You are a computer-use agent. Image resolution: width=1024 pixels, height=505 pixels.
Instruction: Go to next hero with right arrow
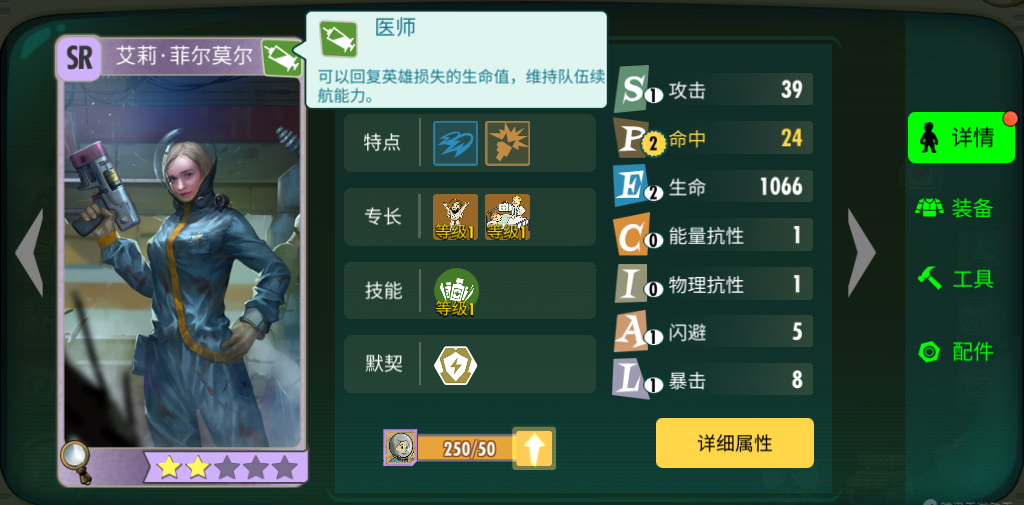point(861,252)
